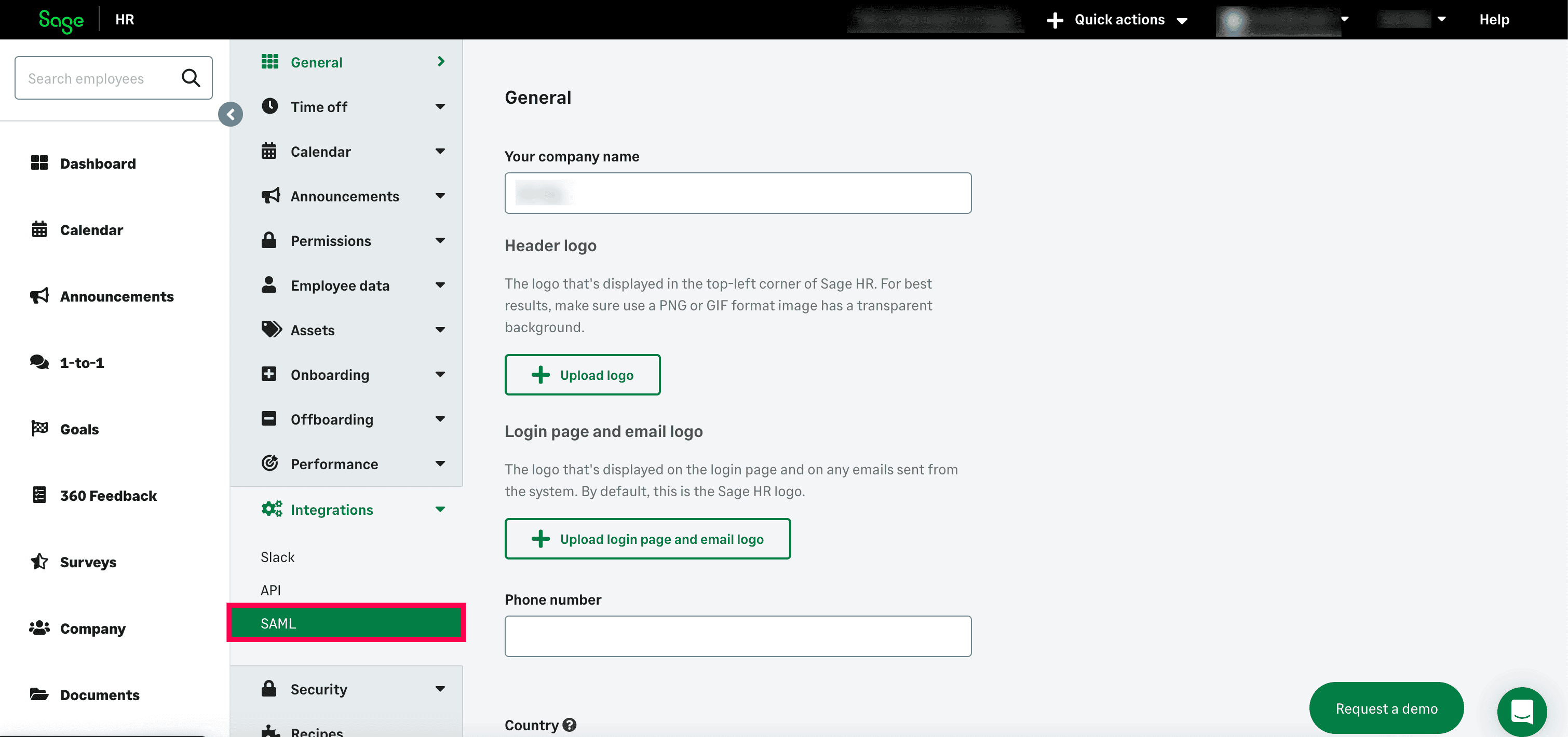Click Upload login page and email logo
The width and height of the screenshot is (1568, 737).
tap(647, 539)
